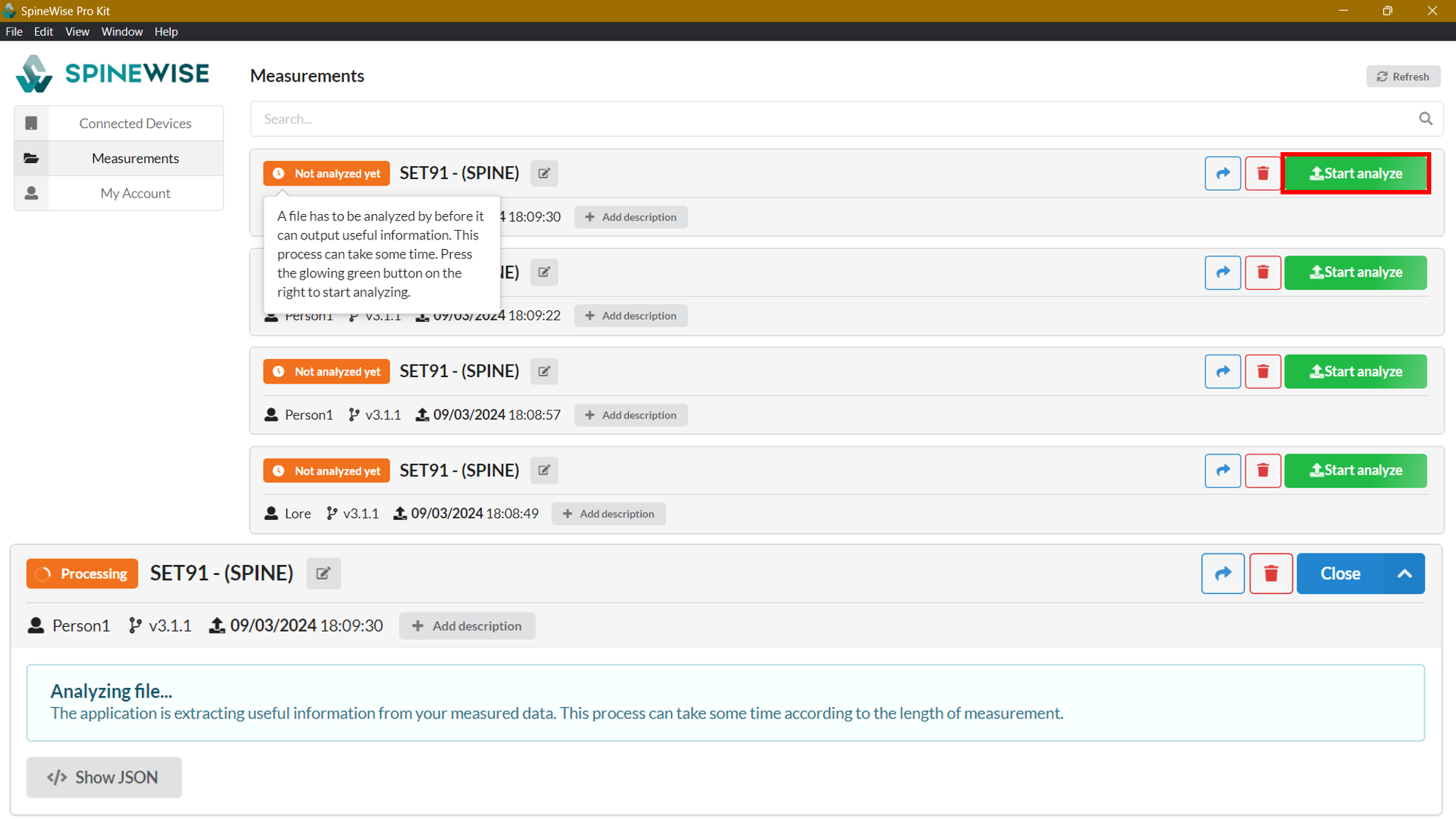The height and width of the screenshot is (819, 1456).
Task: Edit name of Lore's 18:08:49 measurement
Action: pyautogui.click(x=544, y=470)
